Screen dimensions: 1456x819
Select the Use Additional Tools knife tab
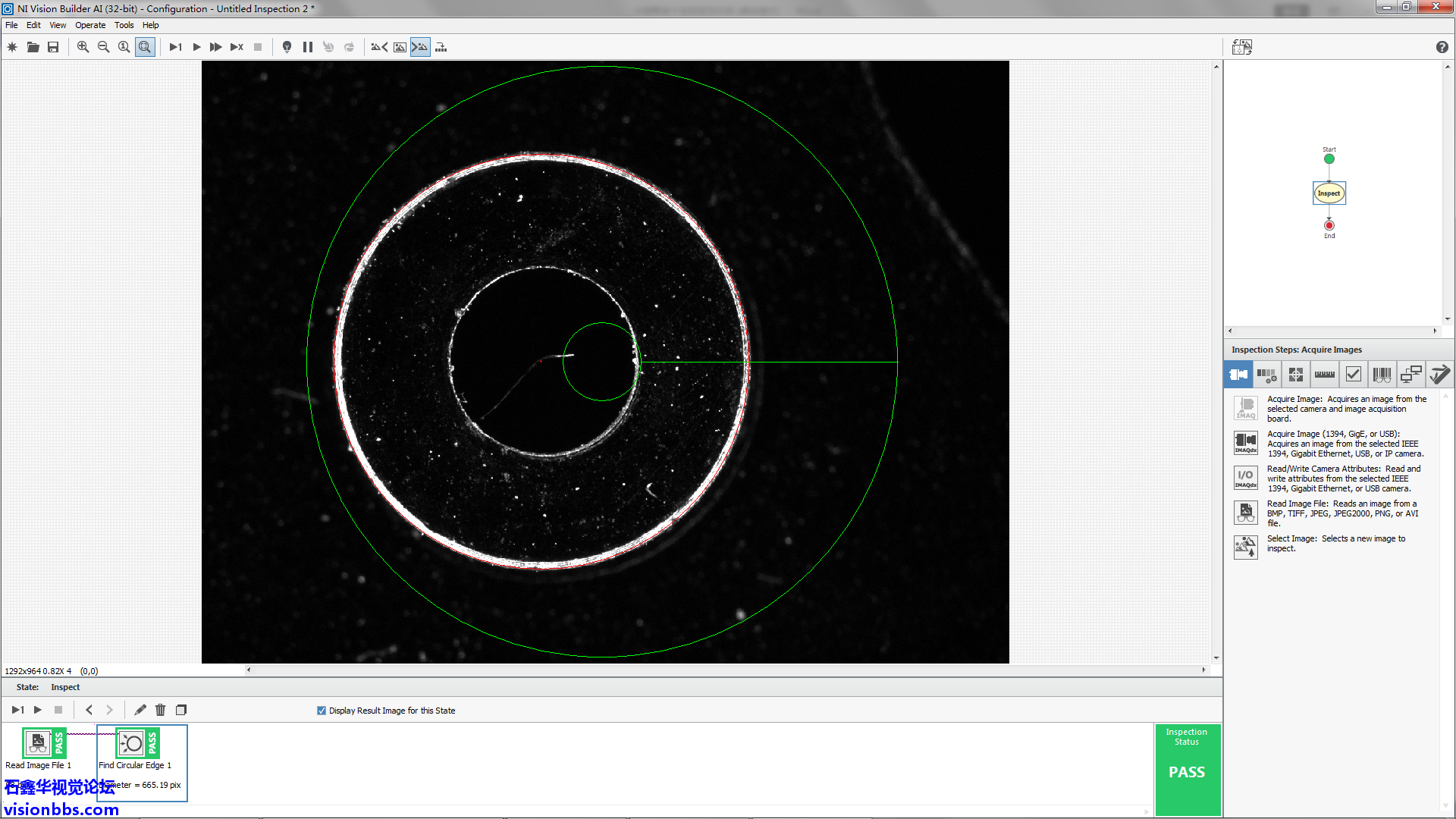pos(1439,374)
